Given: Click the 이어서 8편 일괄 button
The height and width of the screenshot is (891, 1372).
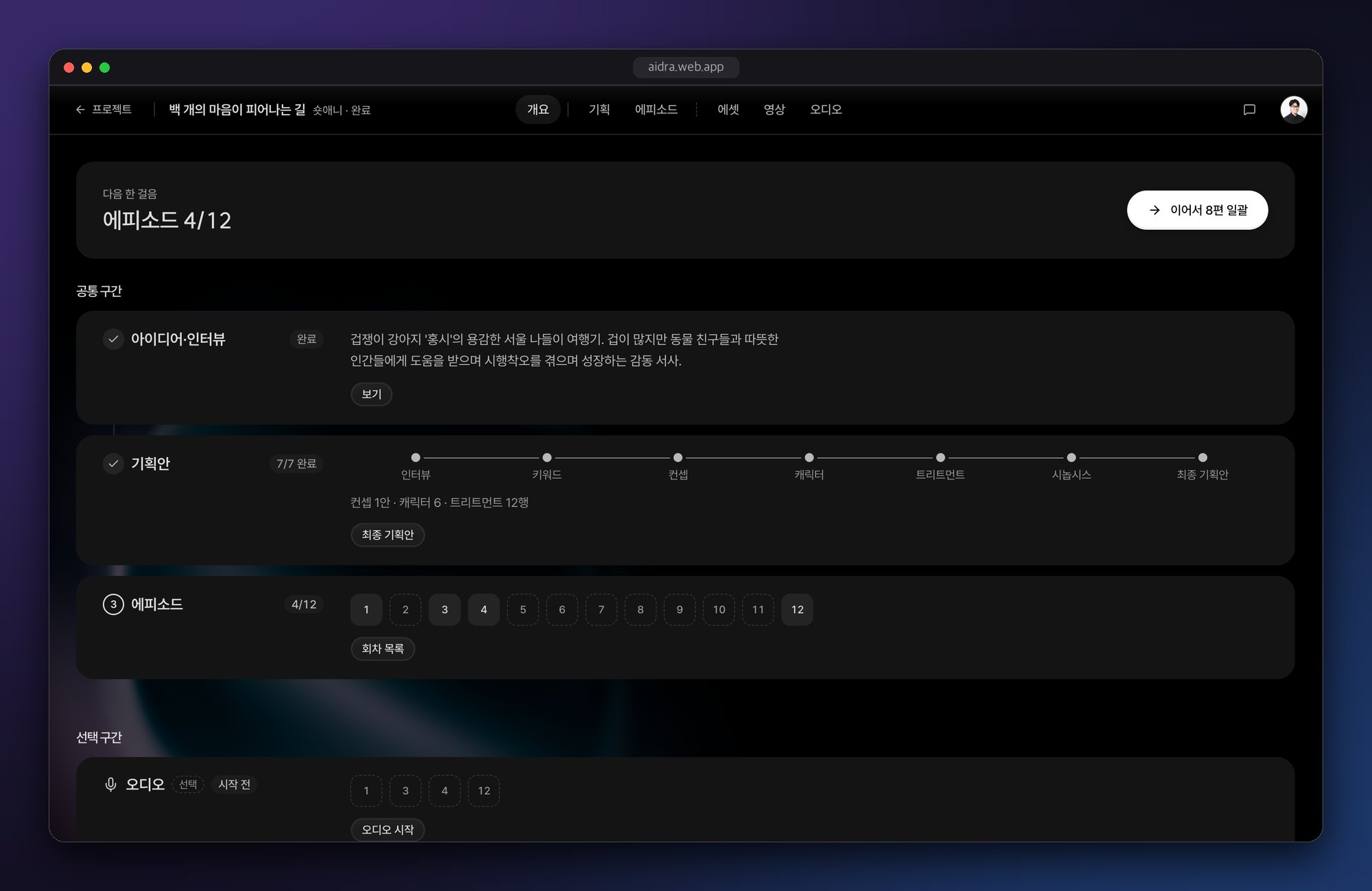Looking at the screenshot, I should click(x=1197, y=210).
